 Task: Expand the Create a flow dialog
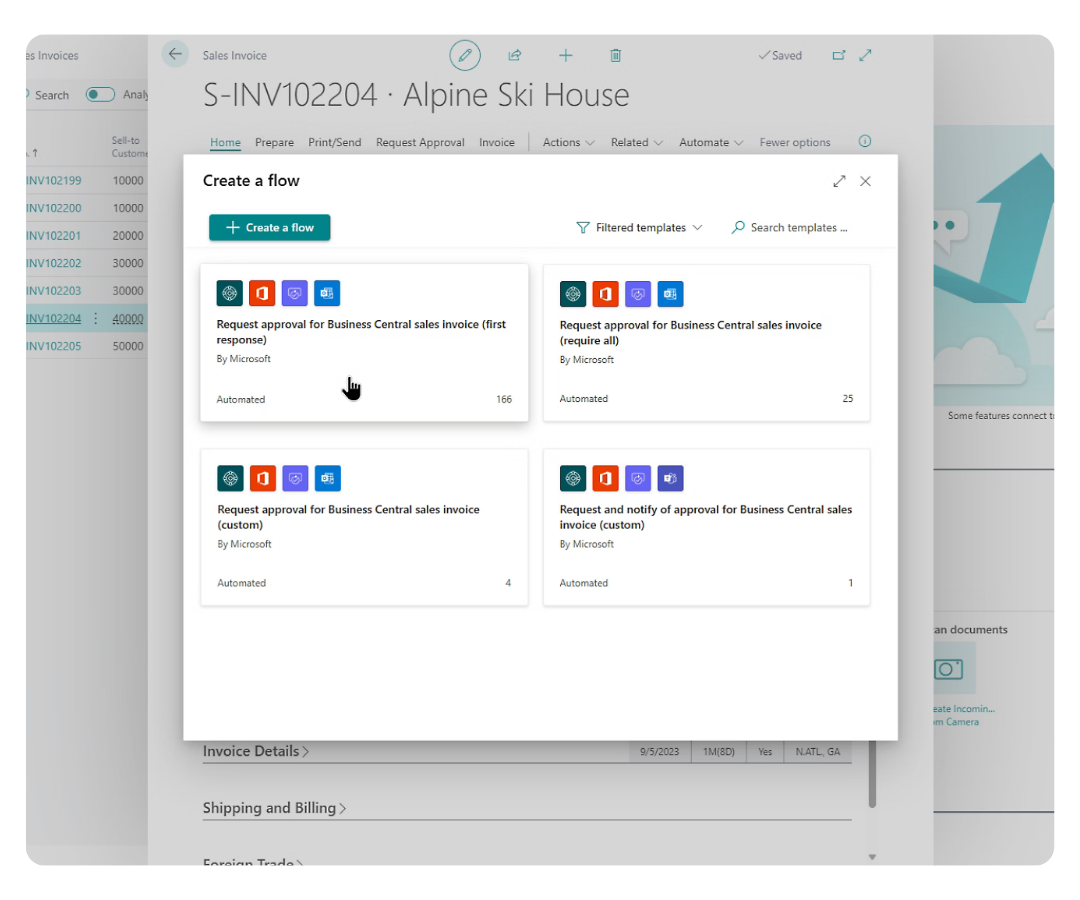(839, 181)
